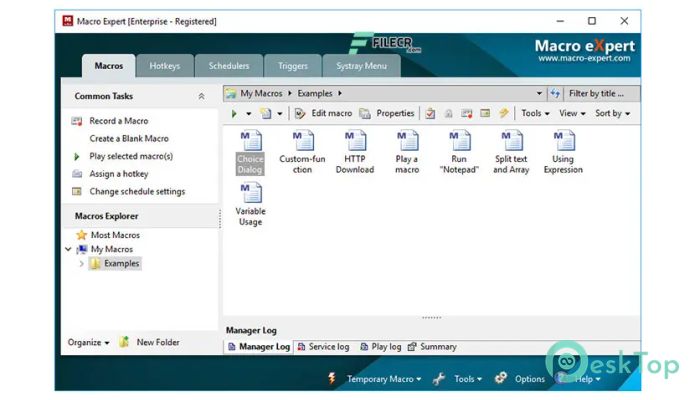Switch to the Macros tab
This screenshot has height=400, width=700.
pos(108,66)
